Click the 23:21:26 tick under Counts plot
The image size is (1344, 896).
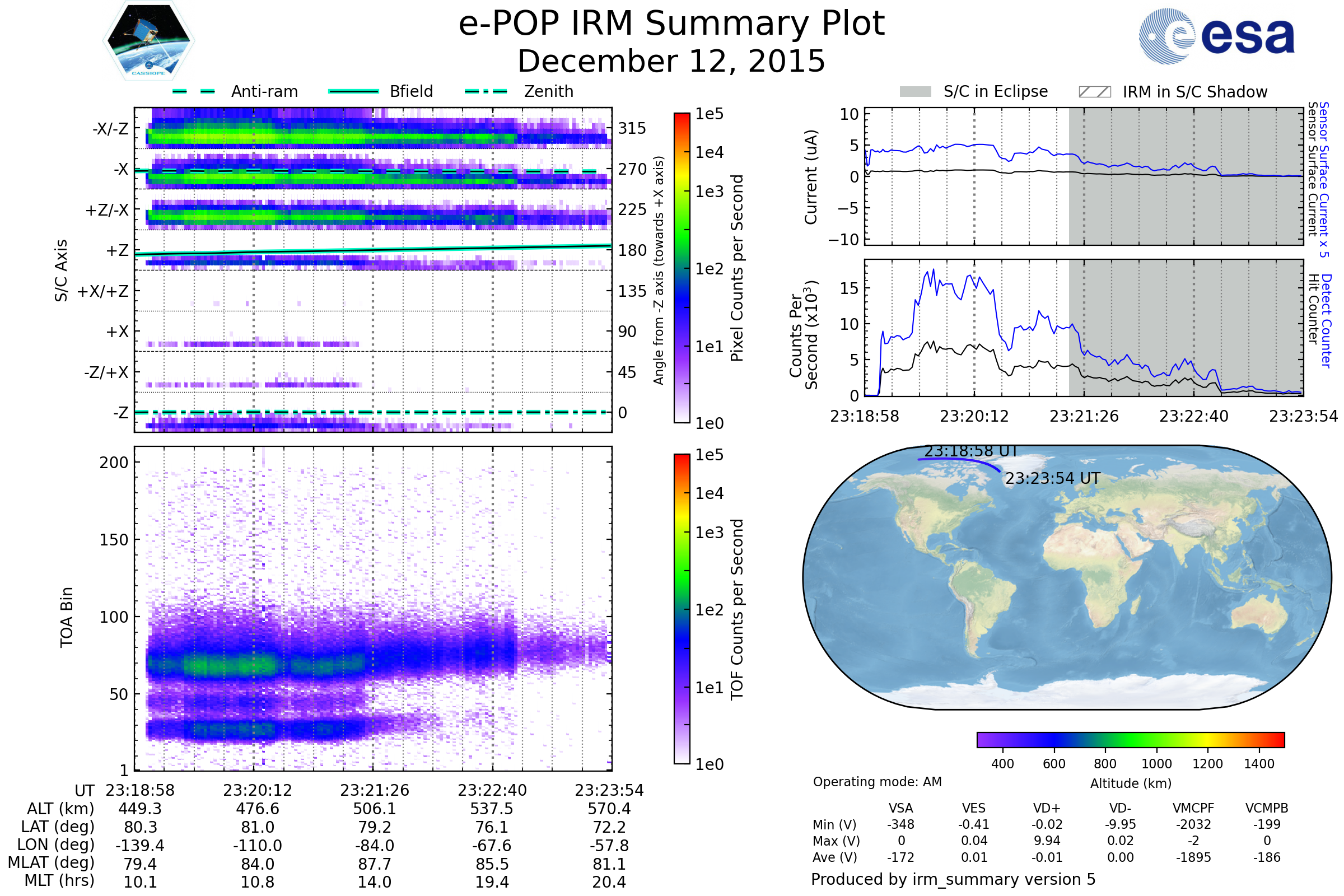1084,416
